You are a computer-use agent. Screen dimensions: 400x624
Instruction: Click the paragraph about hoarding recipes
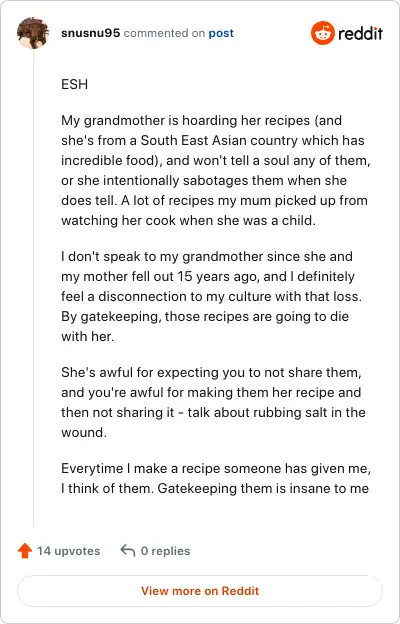(215, 170)
